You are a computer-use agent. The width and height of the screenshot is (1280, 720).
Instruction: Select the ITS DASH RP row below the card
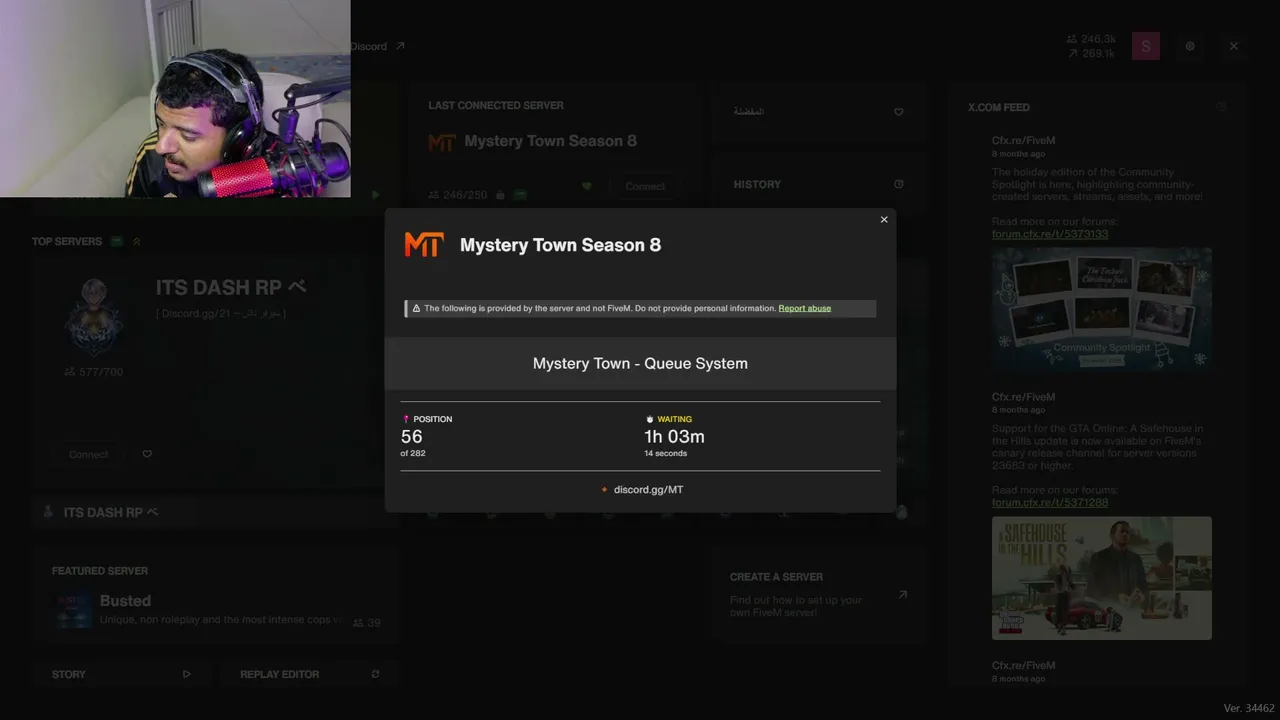pyautogui.click(x=214, y=512)
